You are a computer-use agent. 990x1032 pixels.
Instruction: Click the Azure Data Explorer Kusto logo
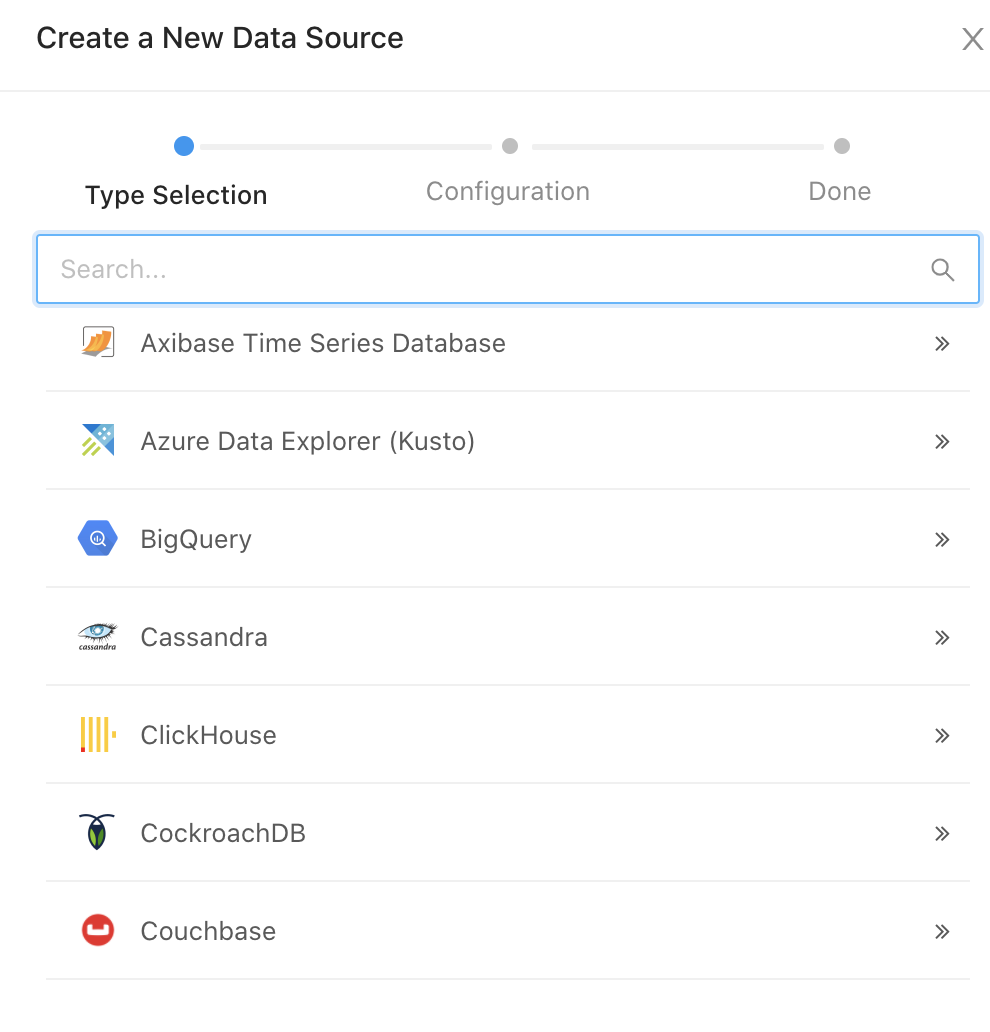point(98,441)
